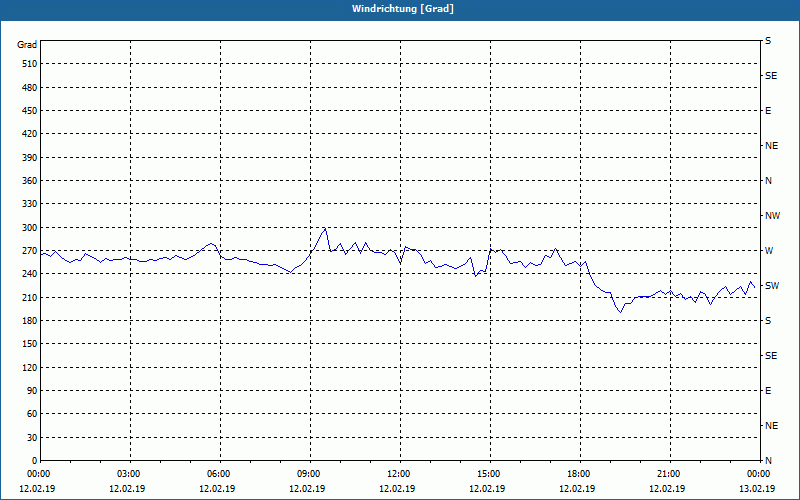Click the 390 y-axis tick label
Viewport: 800px width, 500px height.
[30, 157]
